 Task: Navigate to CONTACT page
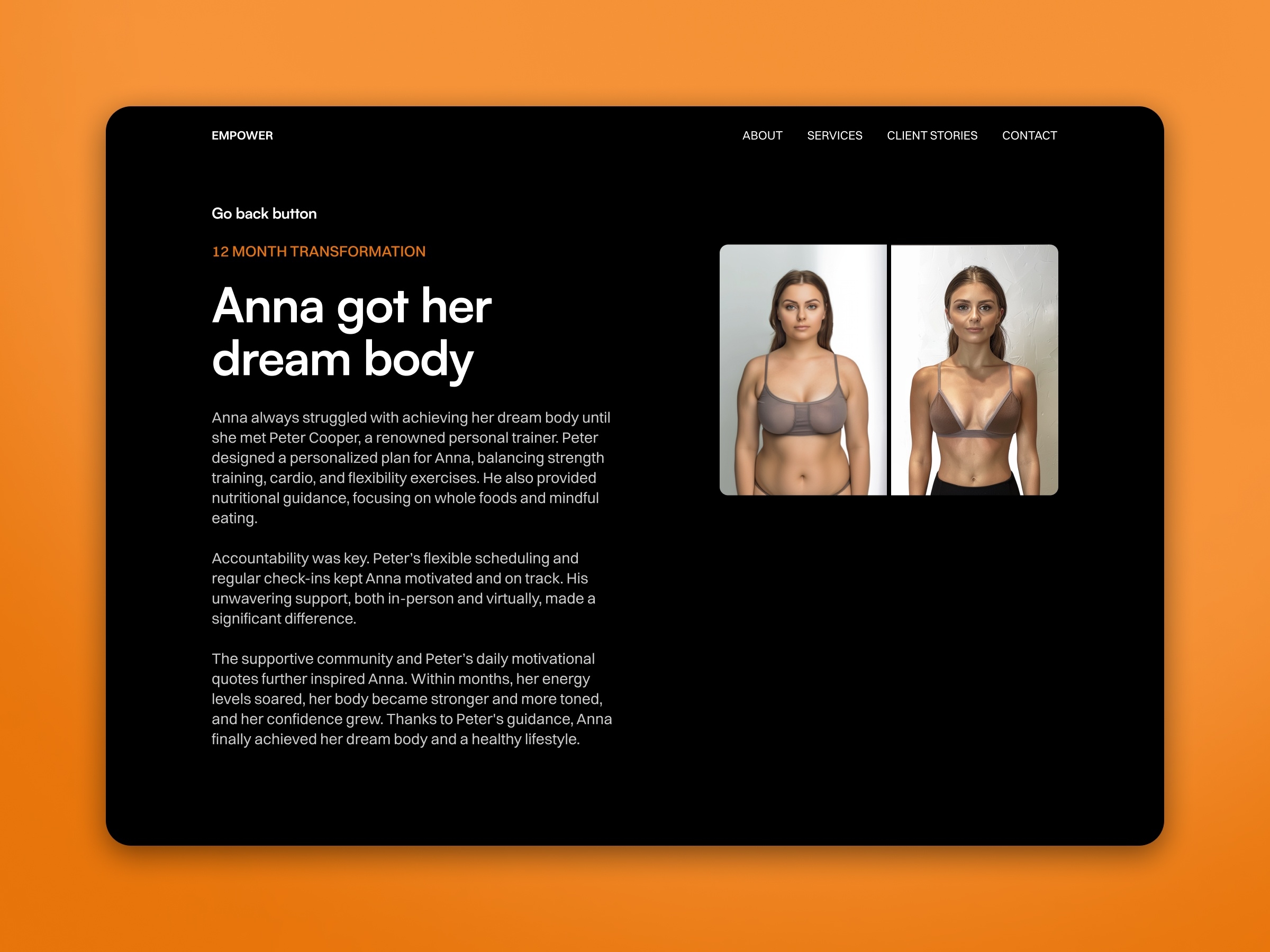[x=1029, y=135]
